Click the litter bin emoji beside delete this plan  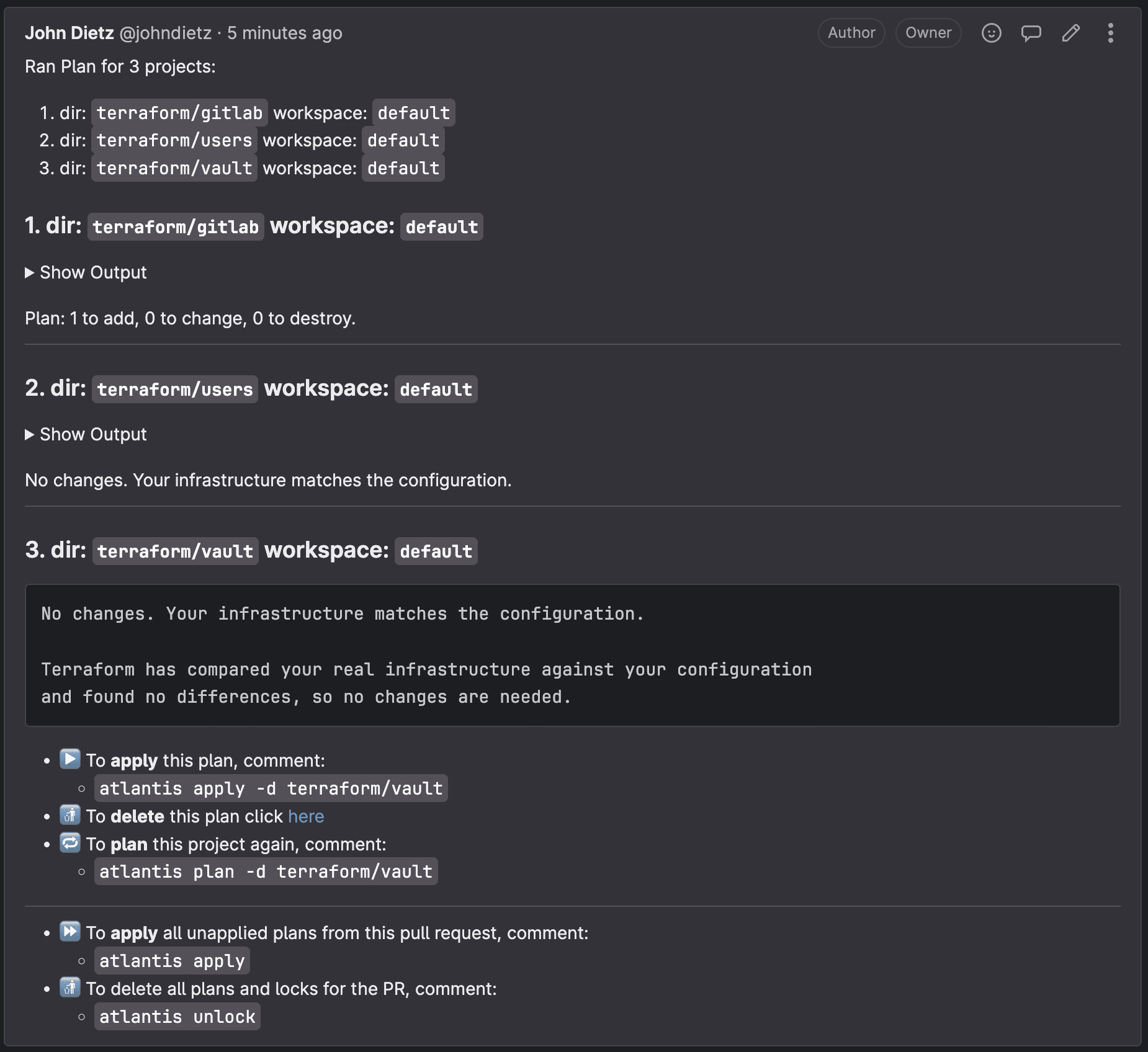click(x=70, y=814)
